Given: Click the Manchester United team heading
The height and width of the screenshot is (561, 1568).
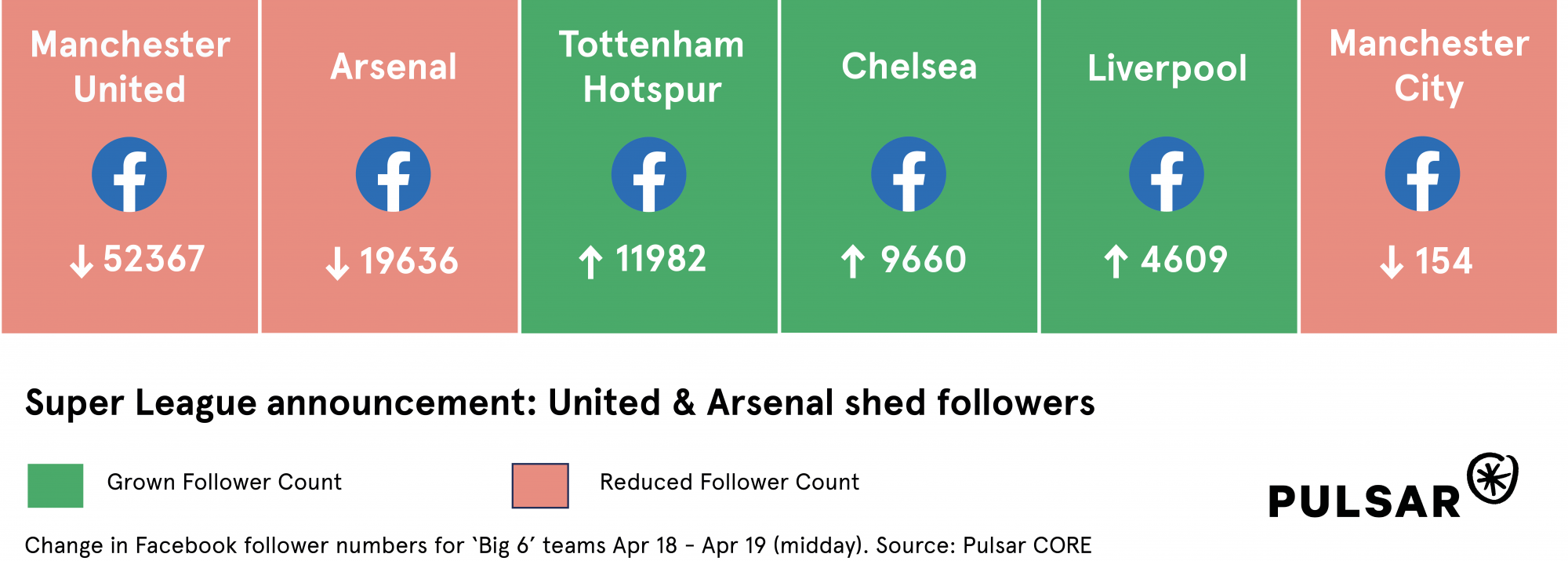Looking at the screenshot, I should point(130,67).
